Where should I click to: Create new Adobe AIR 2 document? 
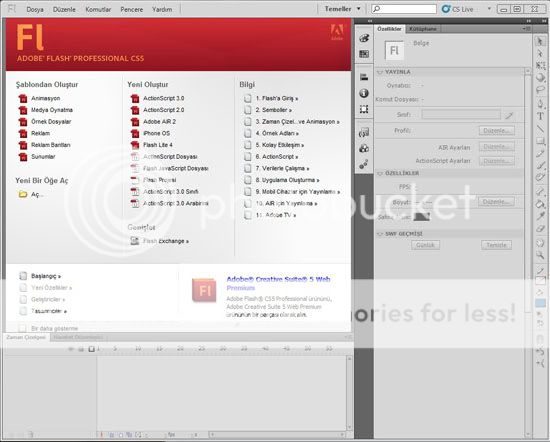pyautogui.click(x=153, y=122)
